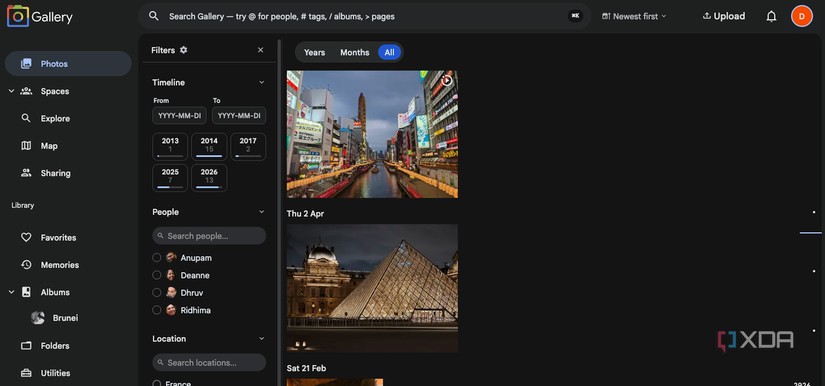Filter timeline by year 2025

click(x=170, y=178)
